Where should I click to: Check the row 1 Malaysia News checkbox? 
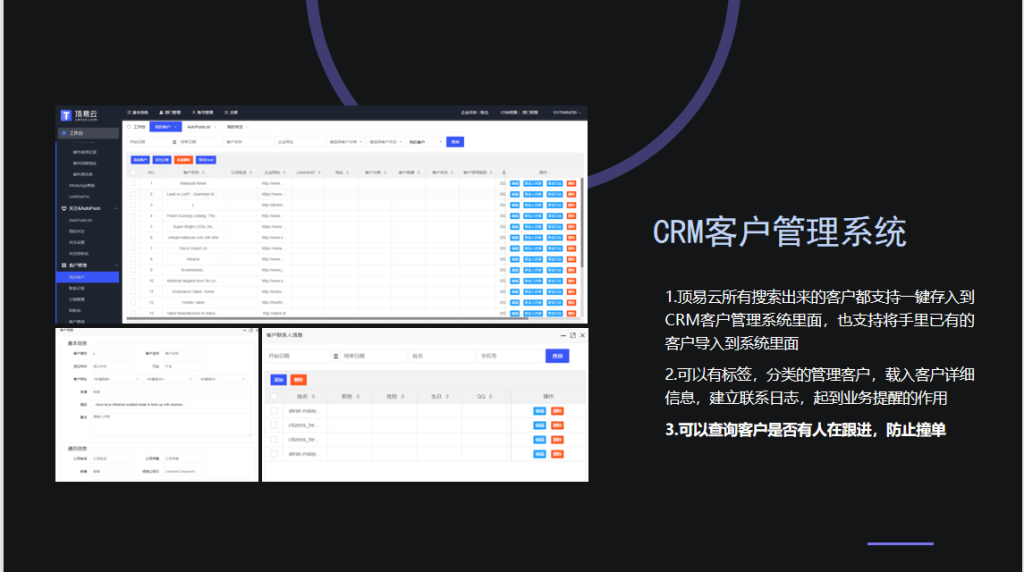click(x=133, y=183)
